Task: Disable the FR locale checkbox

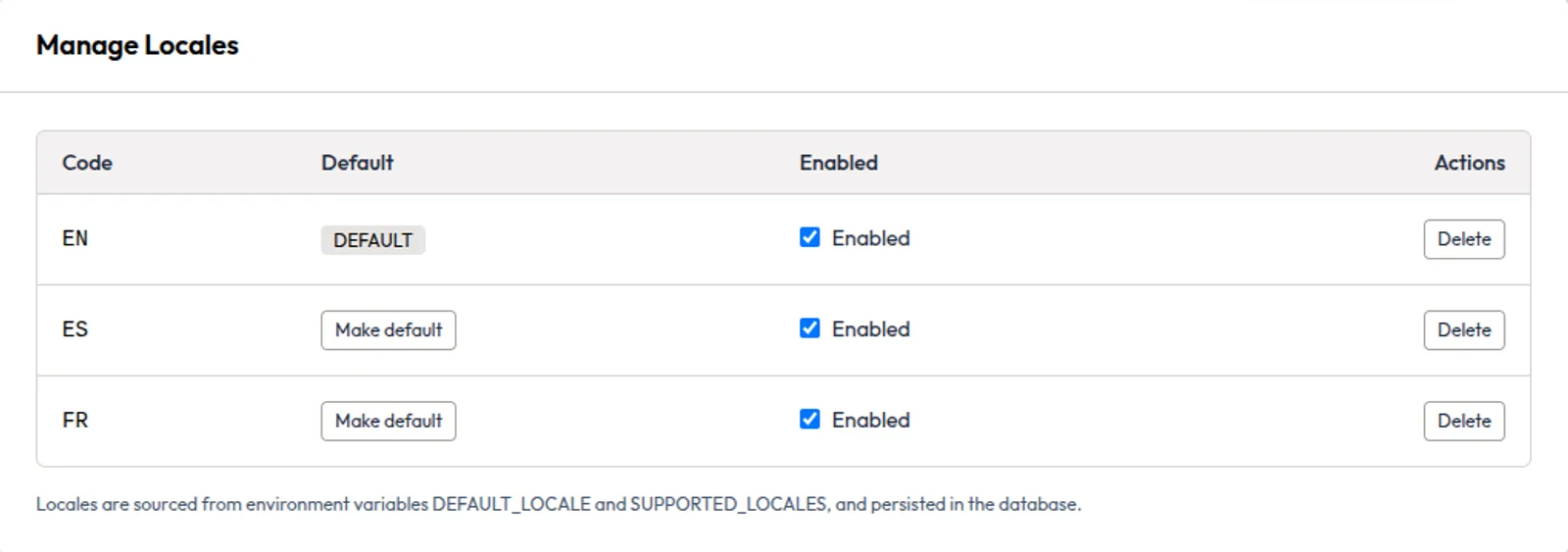Action: pyautogui.click(x=809, y=420)
